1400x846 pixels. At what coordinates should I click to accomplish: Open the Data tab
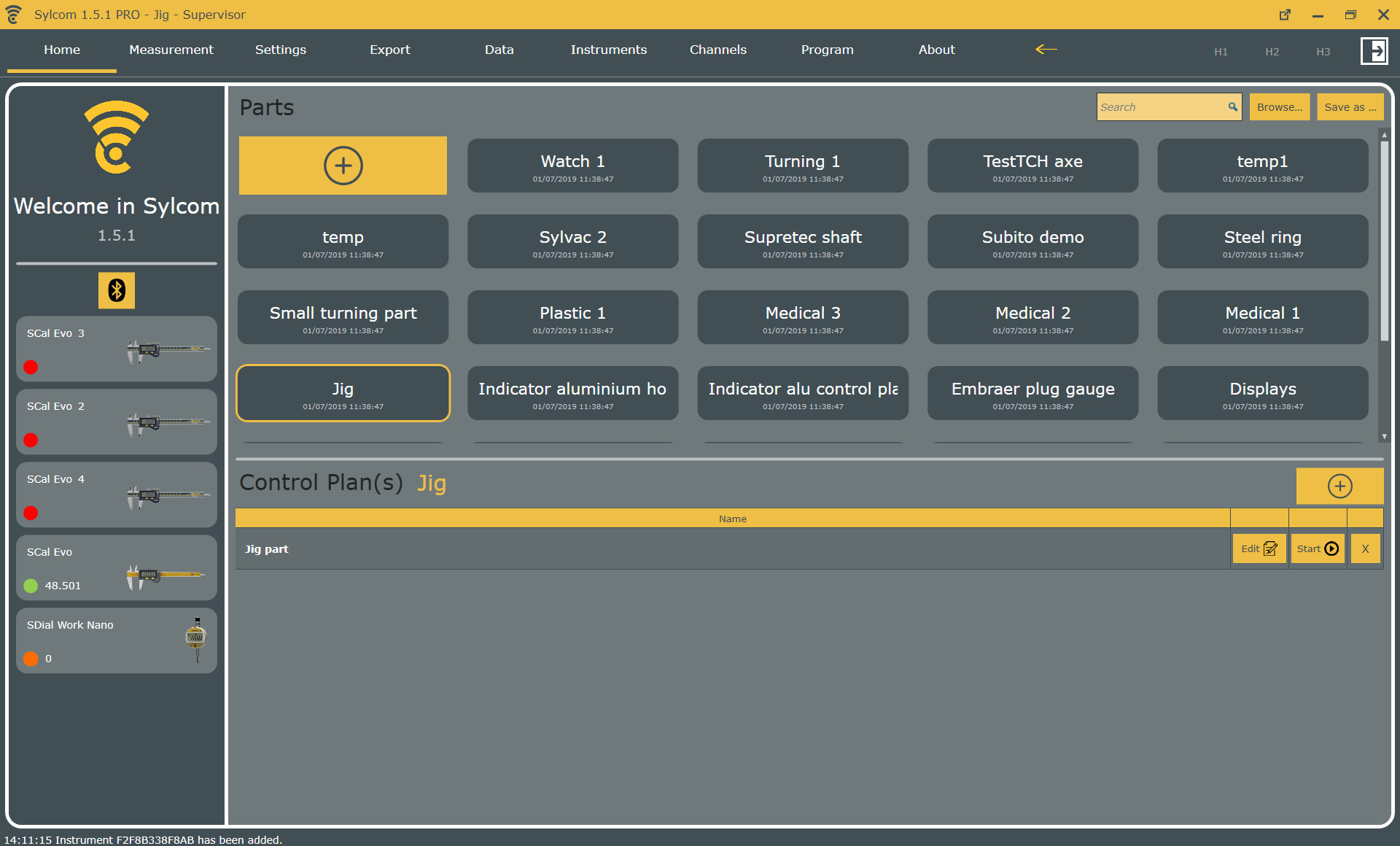[x=499, y=50]
